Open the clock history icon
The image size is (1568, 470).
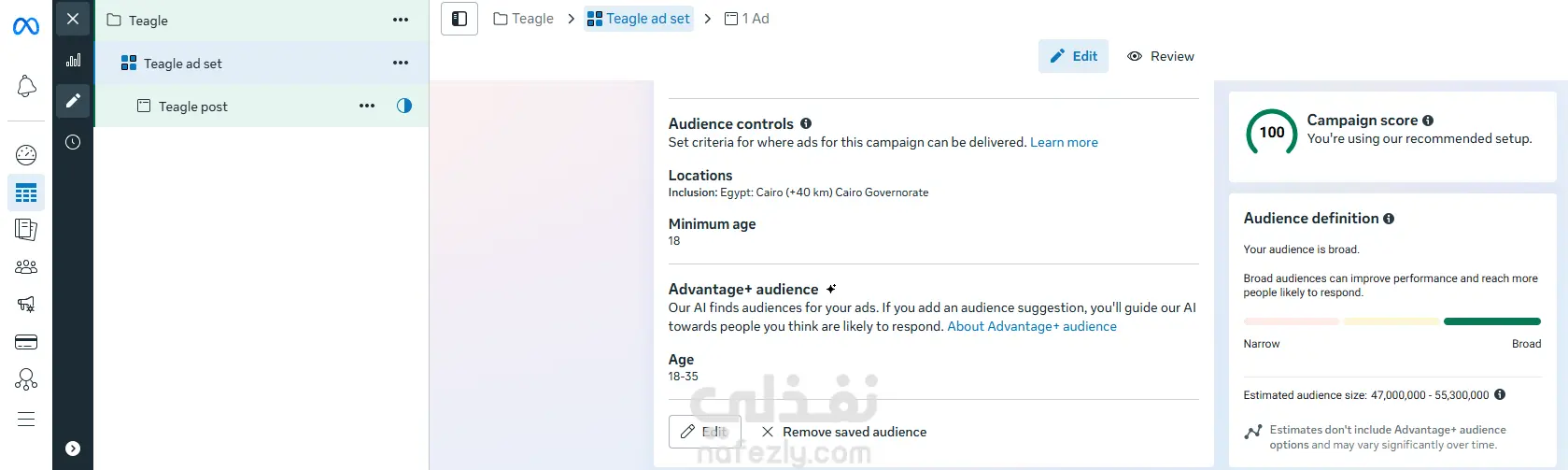[73, 142]
